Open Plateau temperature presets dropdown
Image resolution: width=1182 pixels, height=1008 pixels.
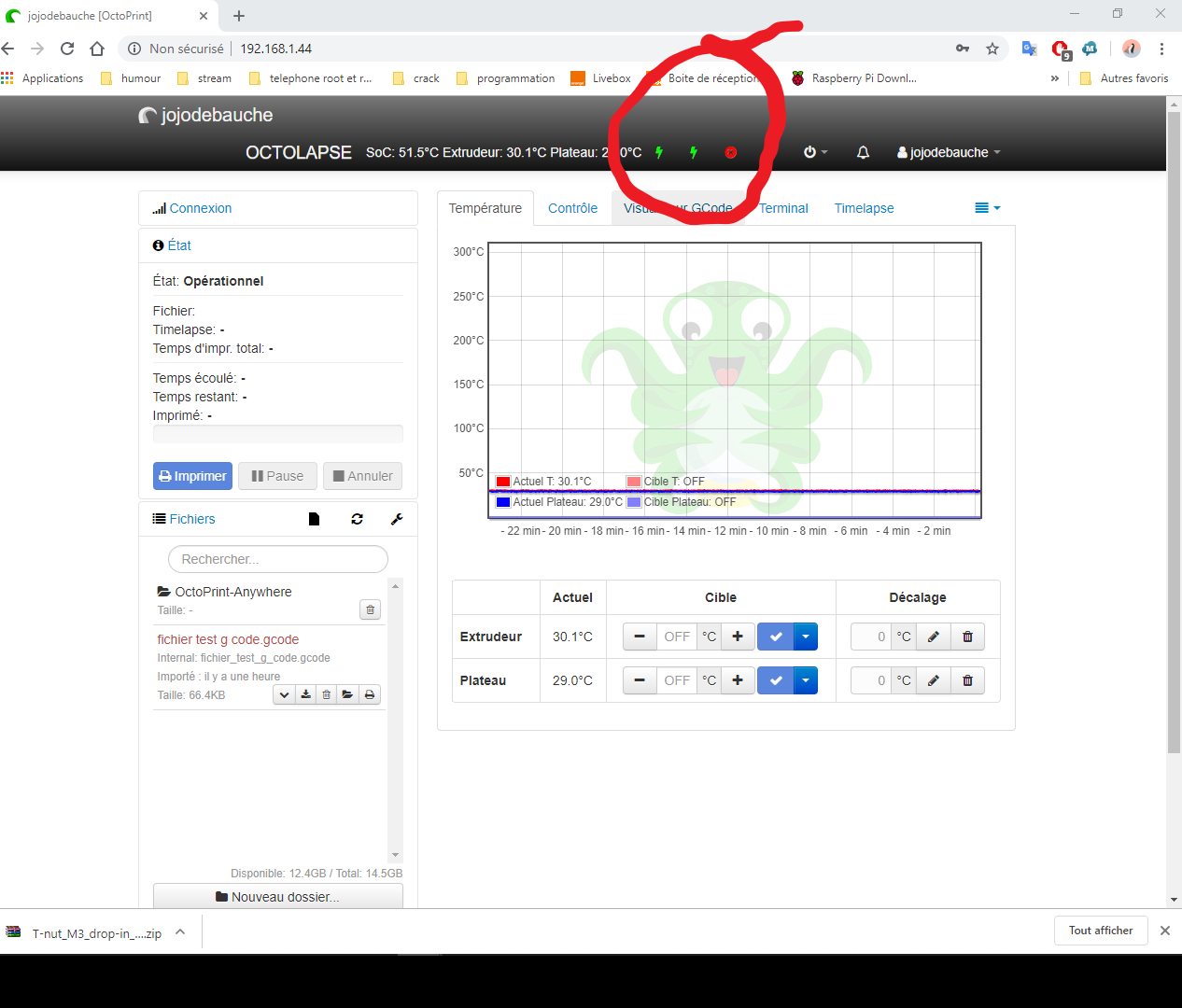pyautogui.click(x=806, y=680)
